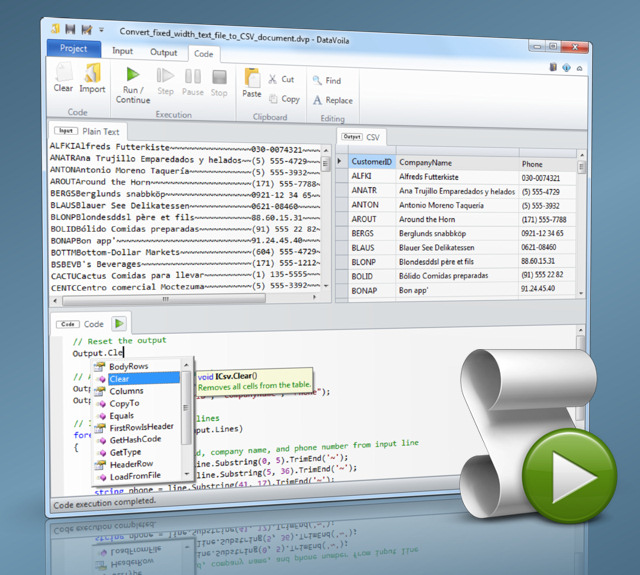This screenshot has width=640, height=575.
Task: Select the phone cell 0621-08460
Action: (548, 247)
